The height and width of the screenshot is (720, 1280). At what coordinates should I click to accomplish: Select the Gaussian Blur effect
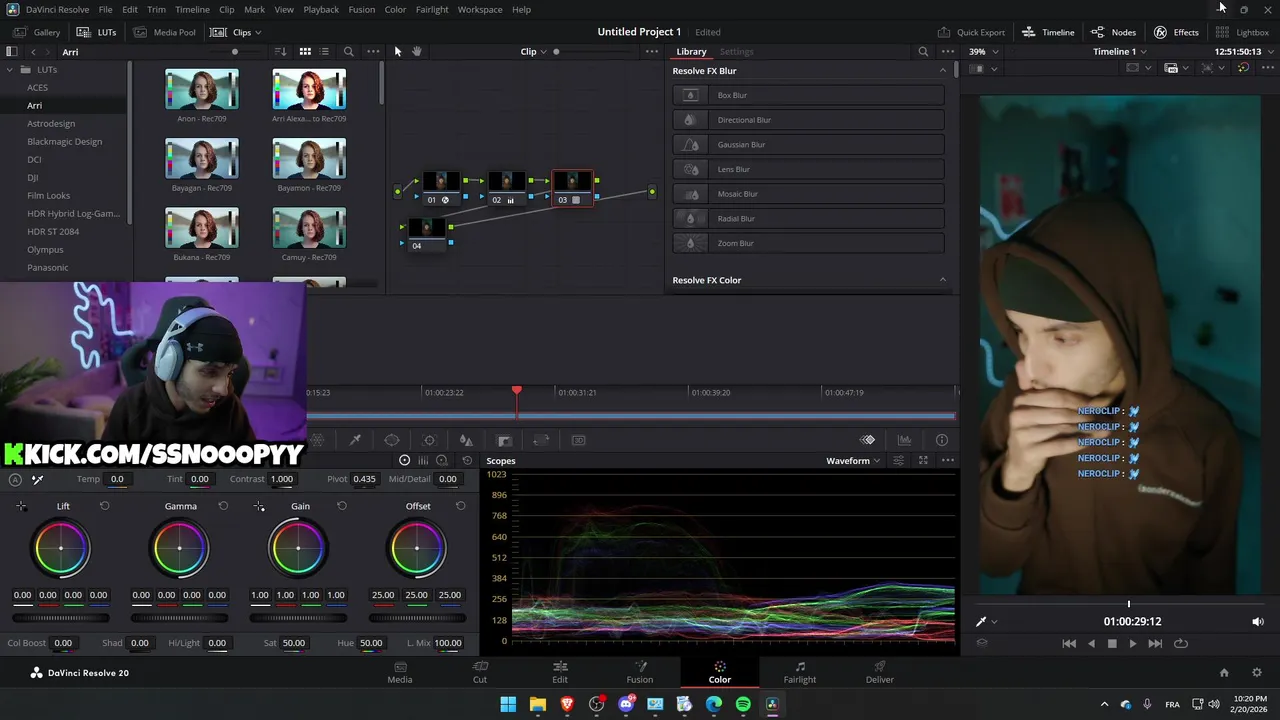(x=809, y=144)
